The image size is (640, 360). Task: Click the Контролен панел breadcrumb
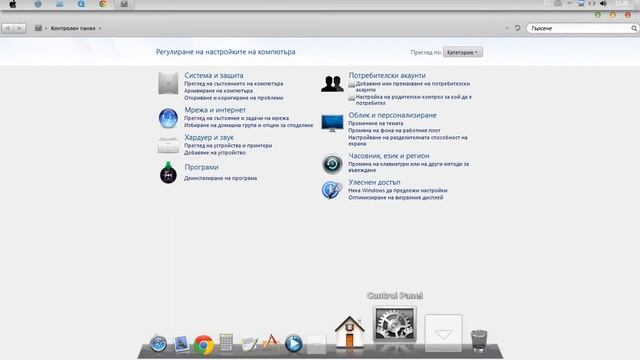click(x=73, y=29)
